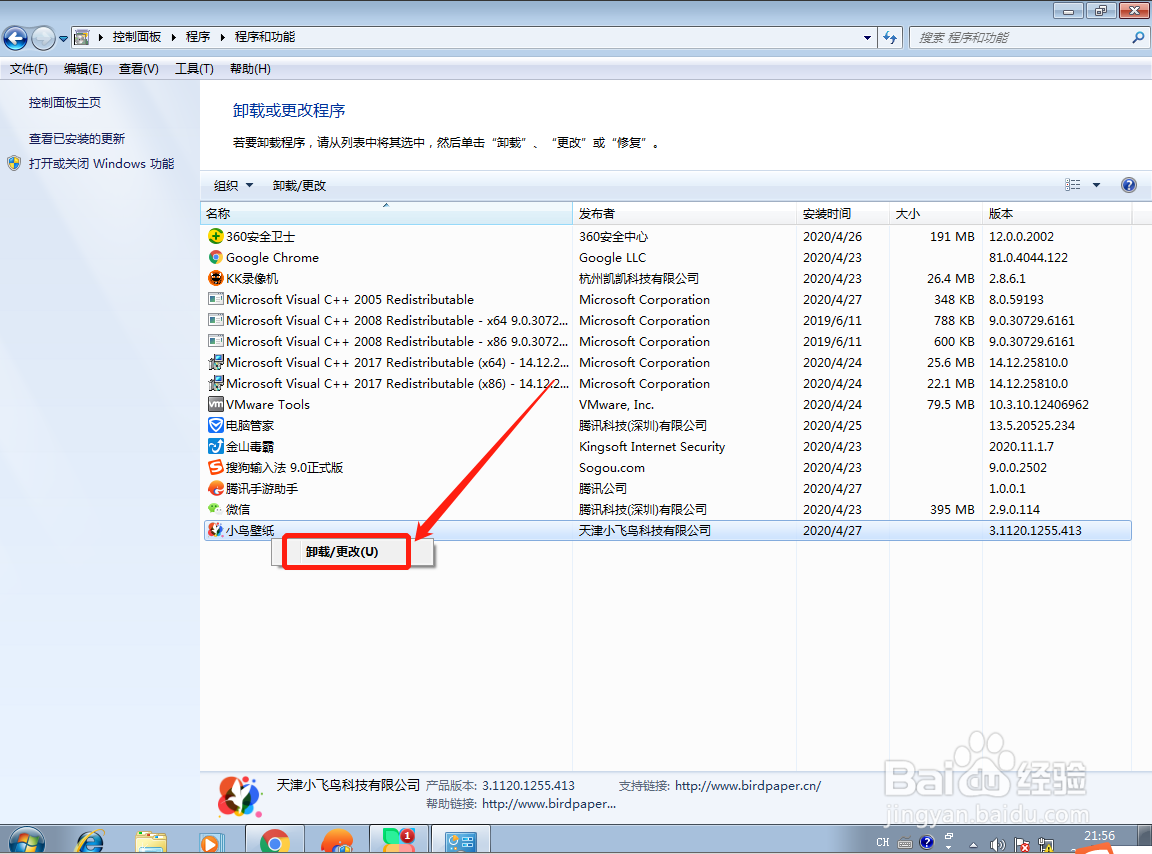
Task: Open recent pages dropdown beside Forward
Action: coord(63,38)
